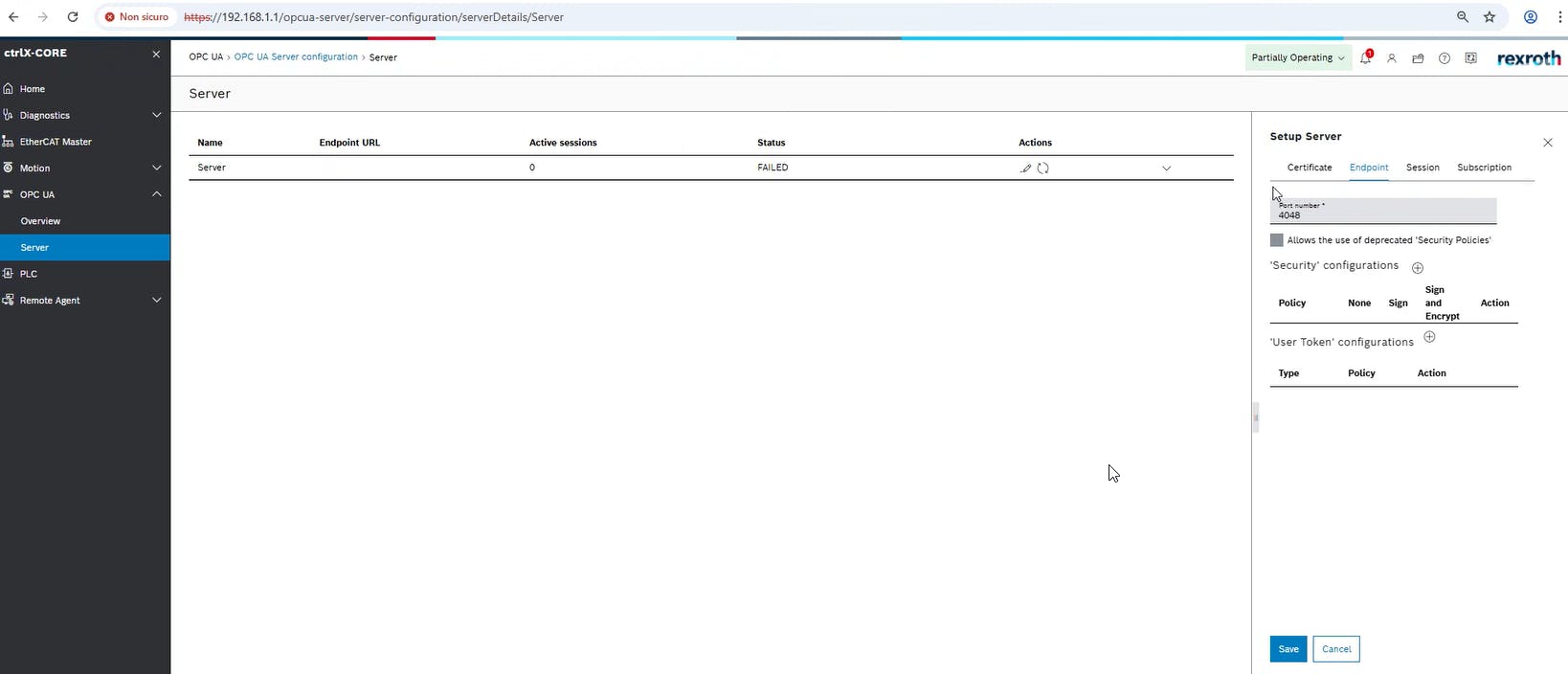Click the edit pencil icon for Server row
1568x674 pixels.
click(x=1025, y=168)
